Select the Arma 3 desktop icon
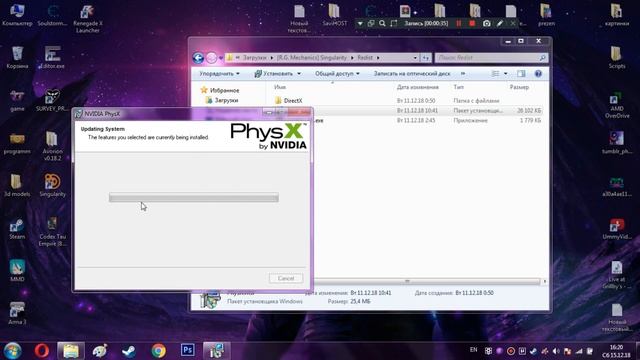 click(17, 313)
